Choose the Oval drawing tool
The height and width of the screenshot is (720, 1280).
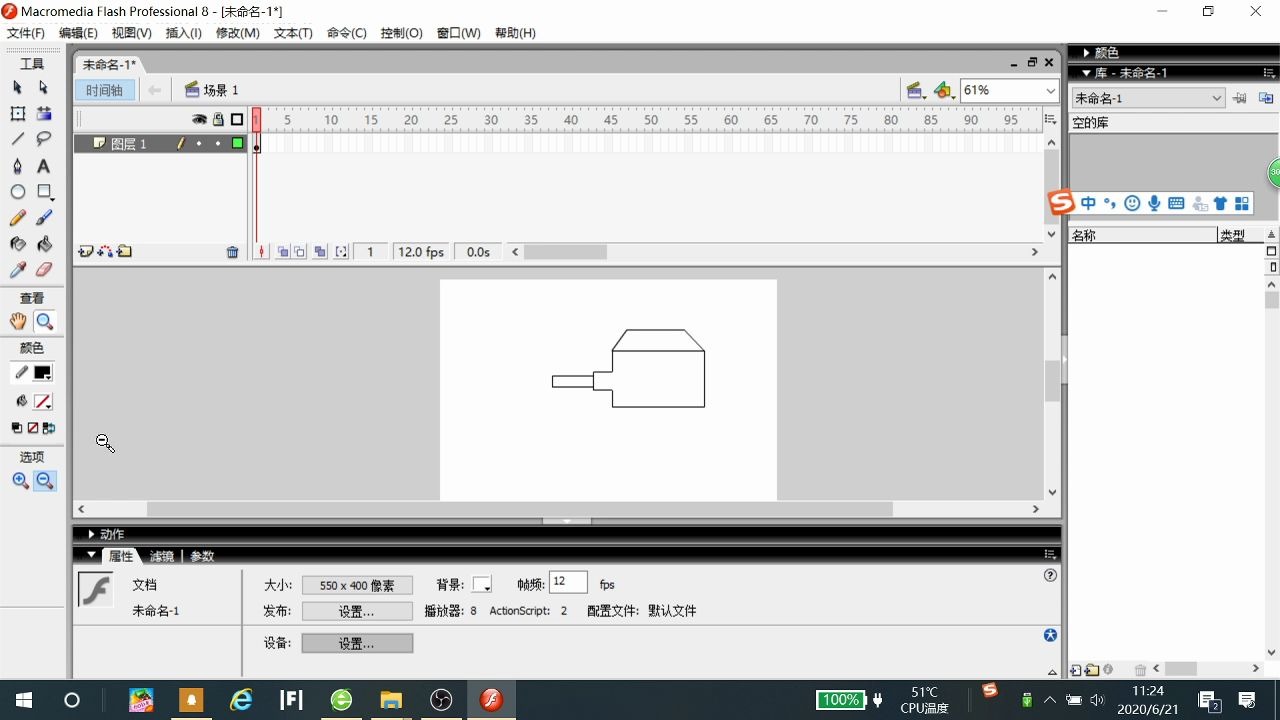(17, 191)
